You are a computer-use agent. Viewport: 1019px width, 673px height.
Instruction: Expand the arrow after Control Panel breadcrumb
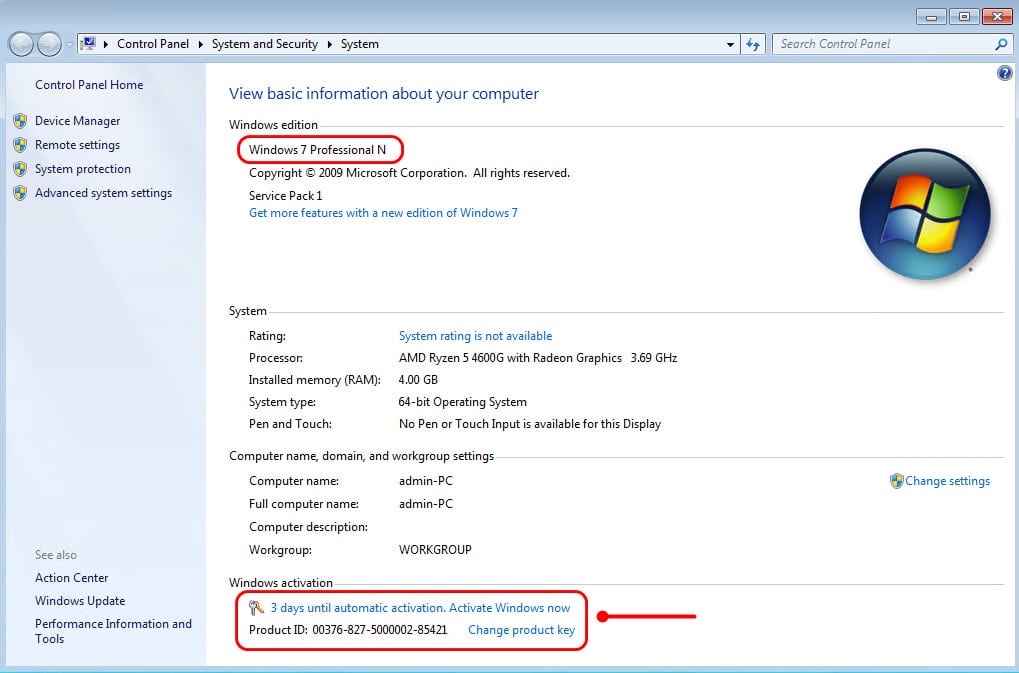pos(201,44)
